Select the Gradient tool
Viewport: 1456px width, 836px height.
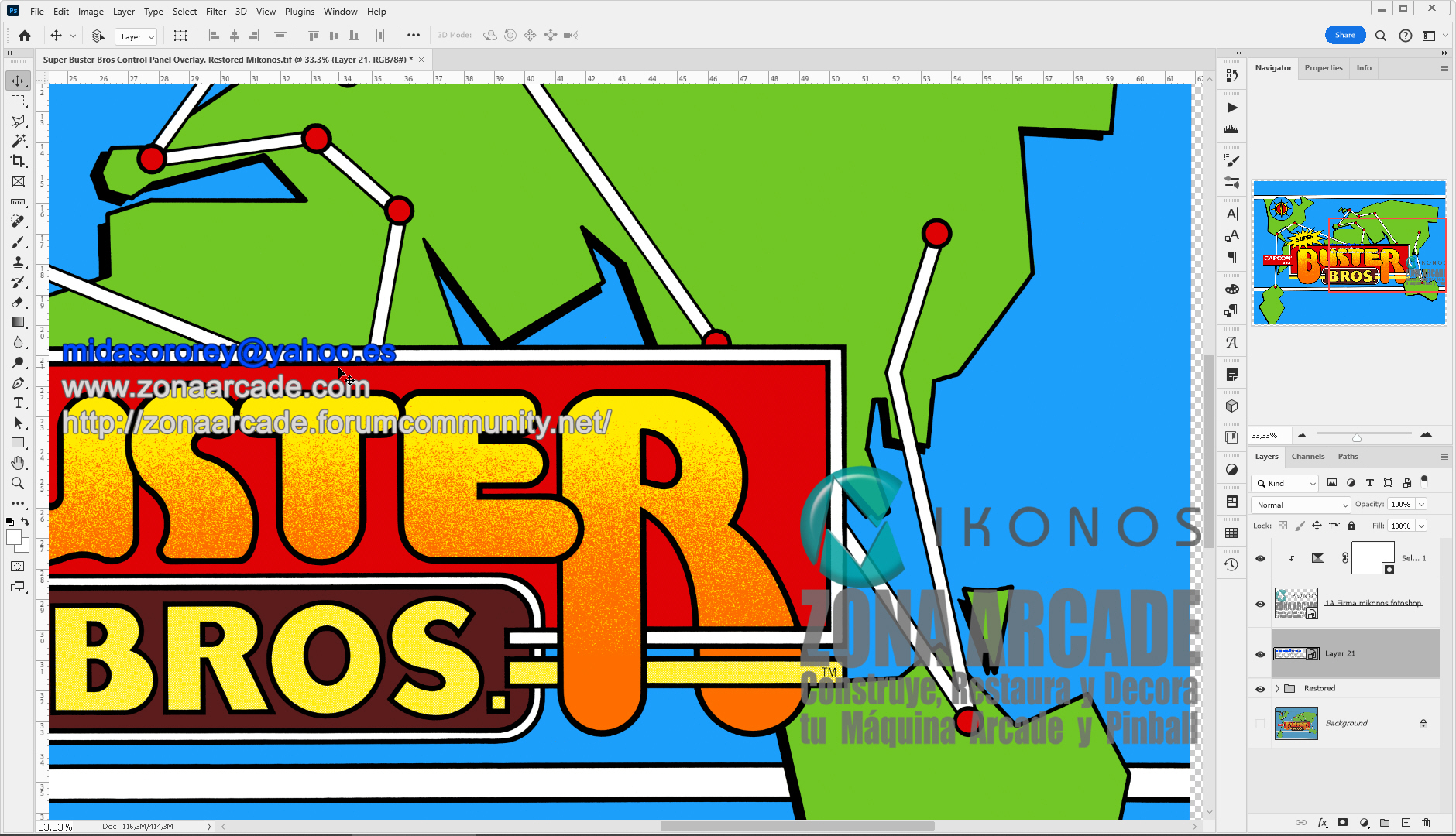click(19, 322)
